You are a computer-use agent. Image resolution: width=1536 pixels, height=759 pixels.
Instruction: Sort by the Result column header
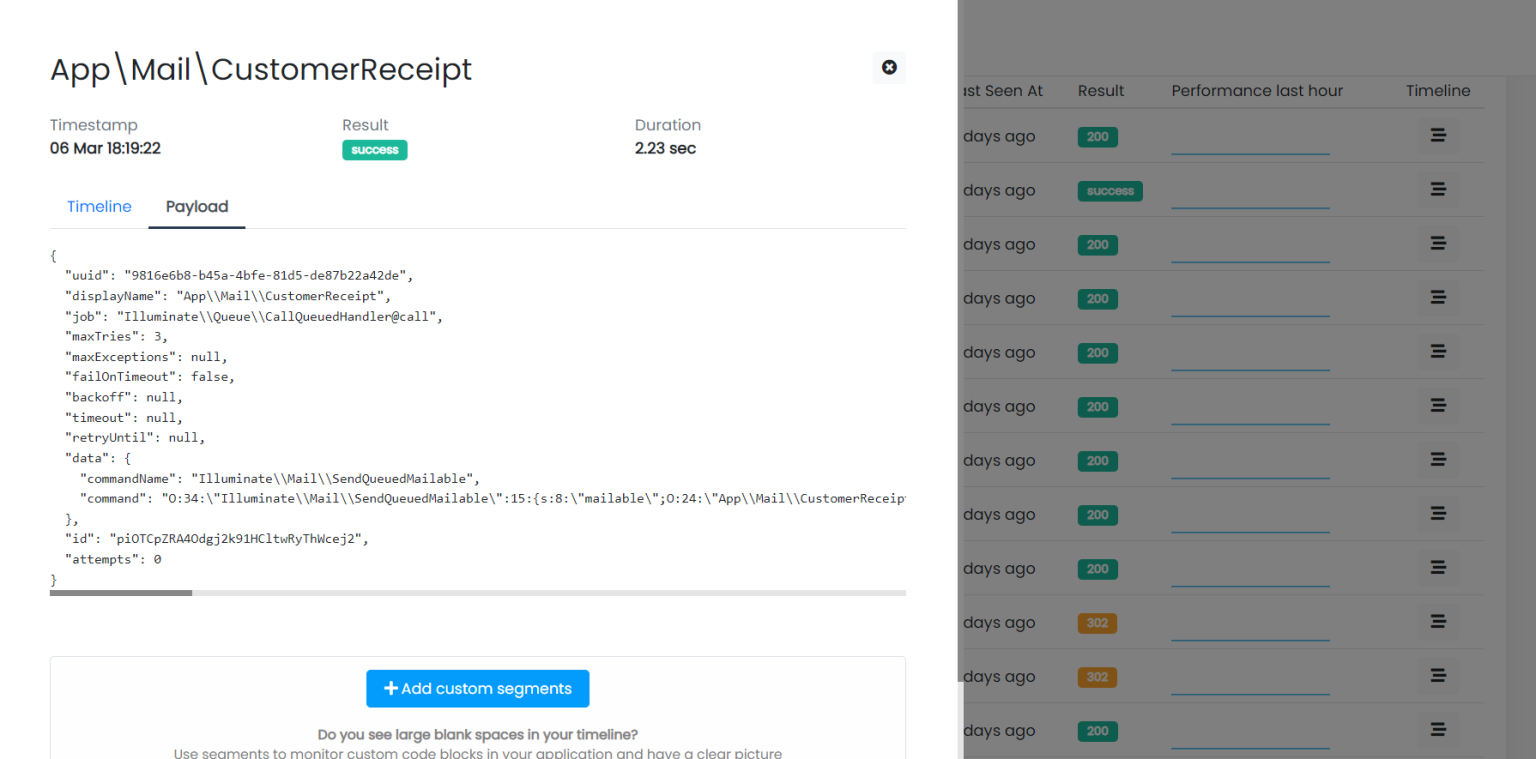pyautogui.click(x=1100, y=90)
